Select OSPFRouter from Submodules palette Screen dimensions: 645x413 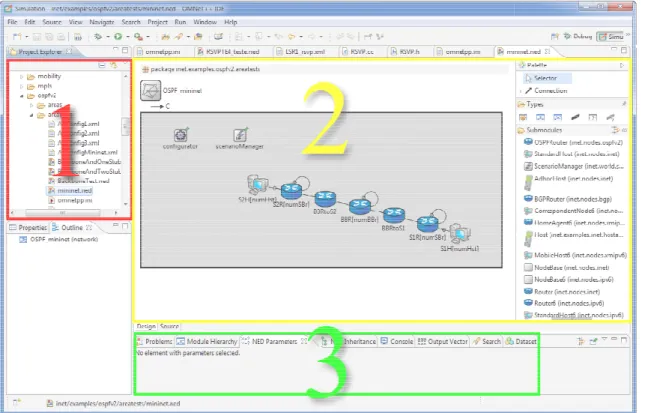click(573, 142)
